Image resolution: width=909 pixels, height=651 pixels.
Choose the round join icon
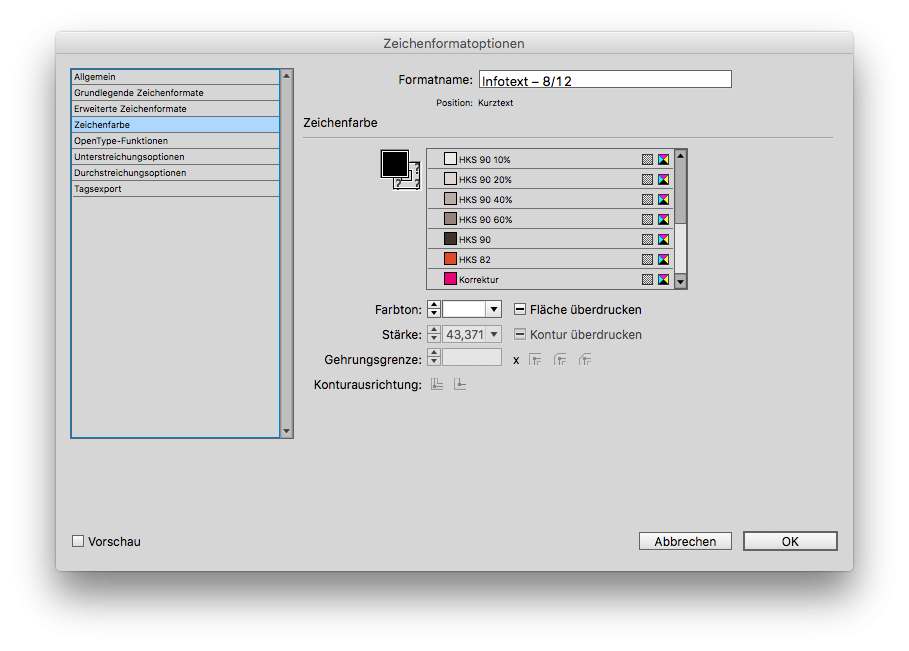tap(560, 360)
